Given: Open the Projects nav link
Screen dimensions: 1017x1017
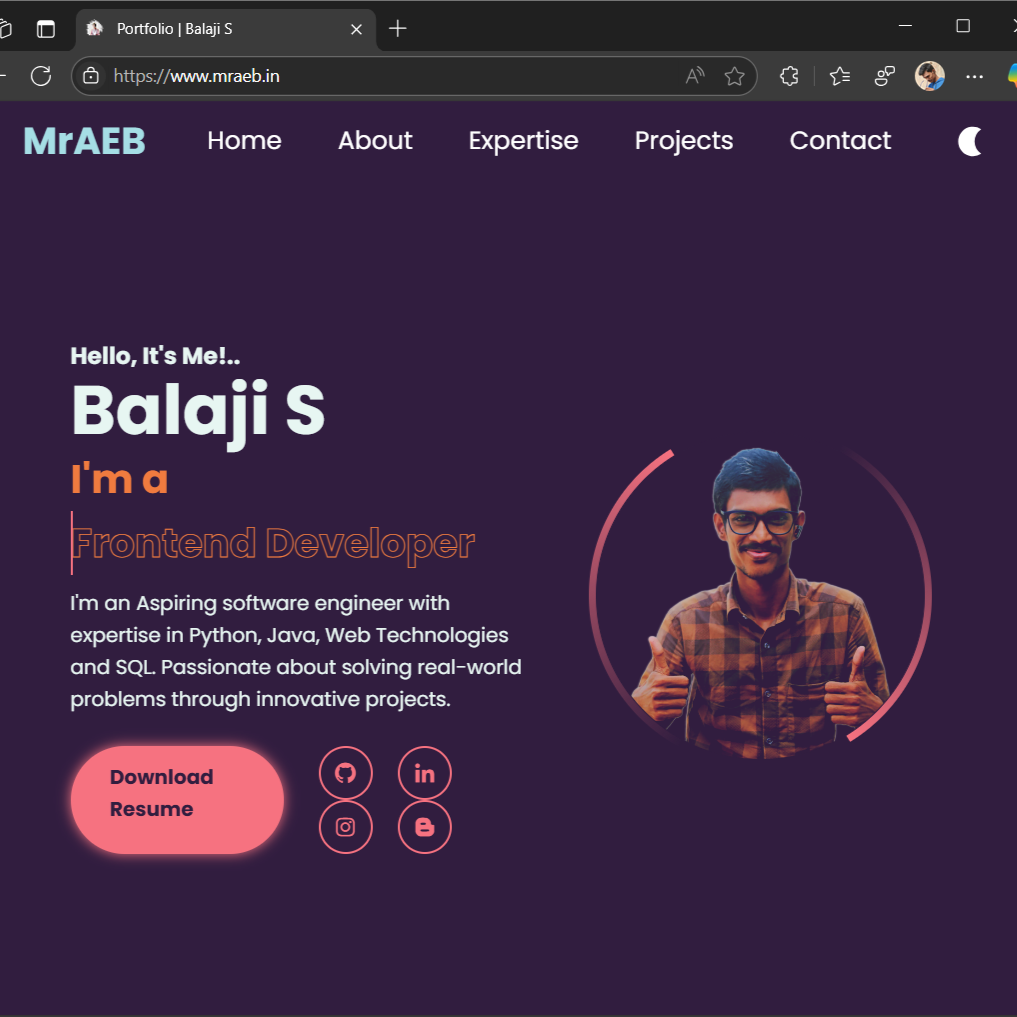Looking at the screenshot, I should coord(684,141).
